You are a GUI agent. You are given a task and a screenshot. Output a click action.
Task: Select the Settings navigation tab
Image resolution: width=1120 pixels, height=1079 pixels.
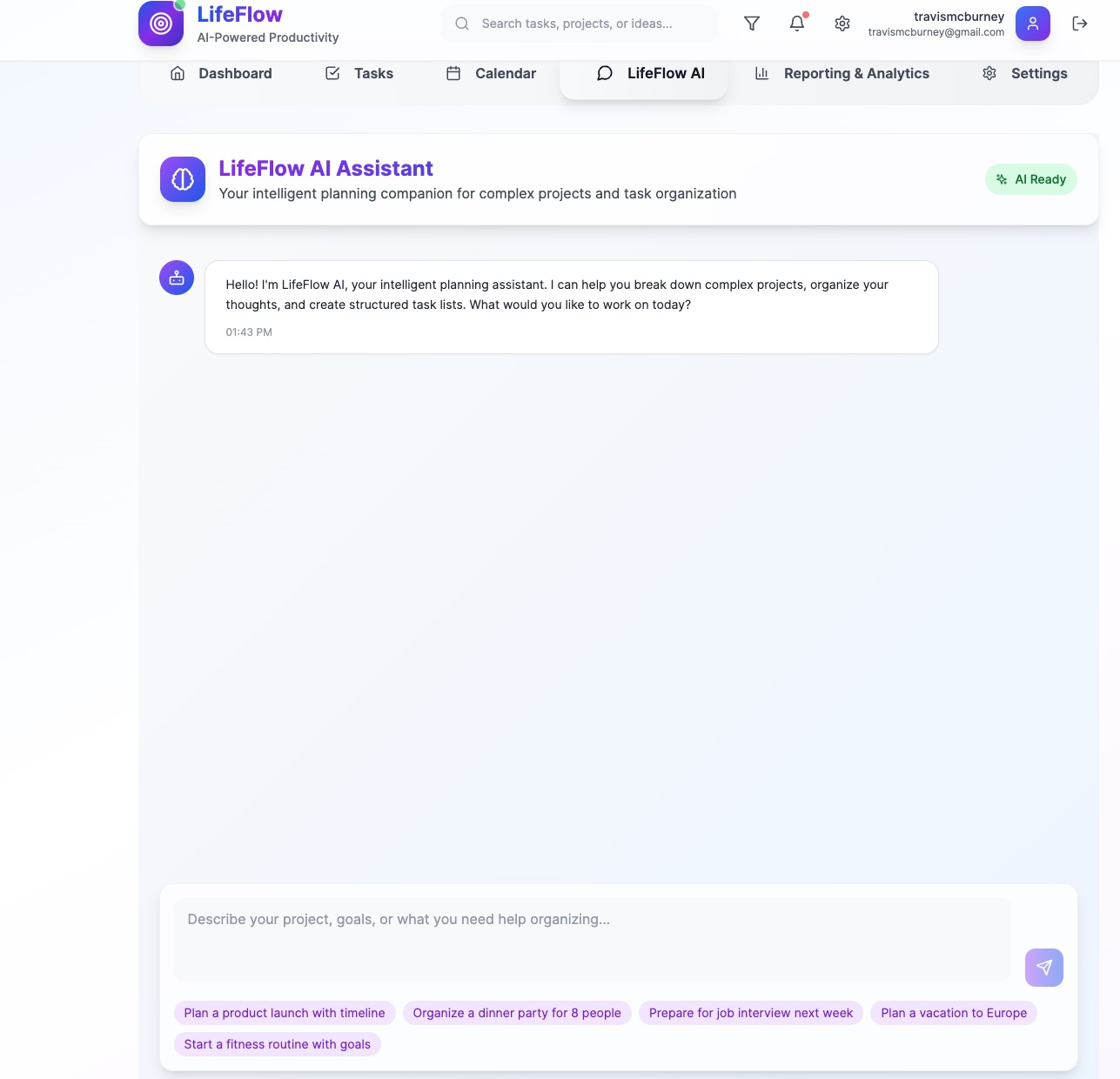coord(1025,74)
